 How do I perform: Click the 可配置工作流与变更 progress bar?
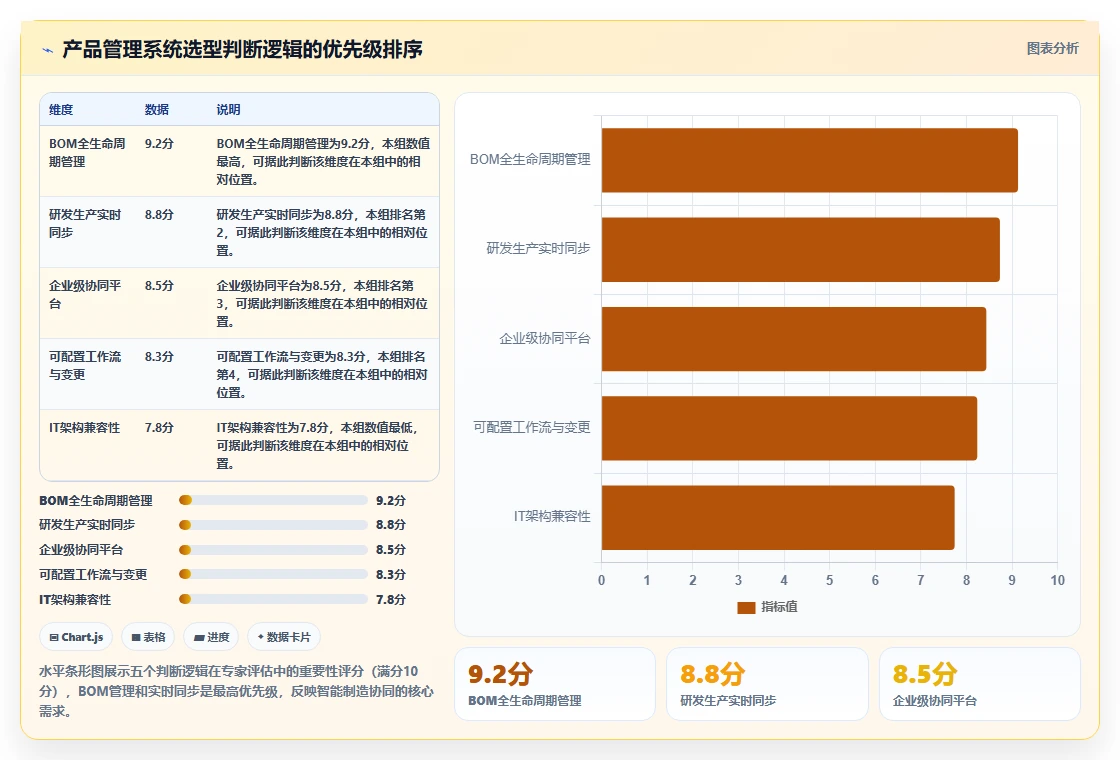[x=273, y=574]
